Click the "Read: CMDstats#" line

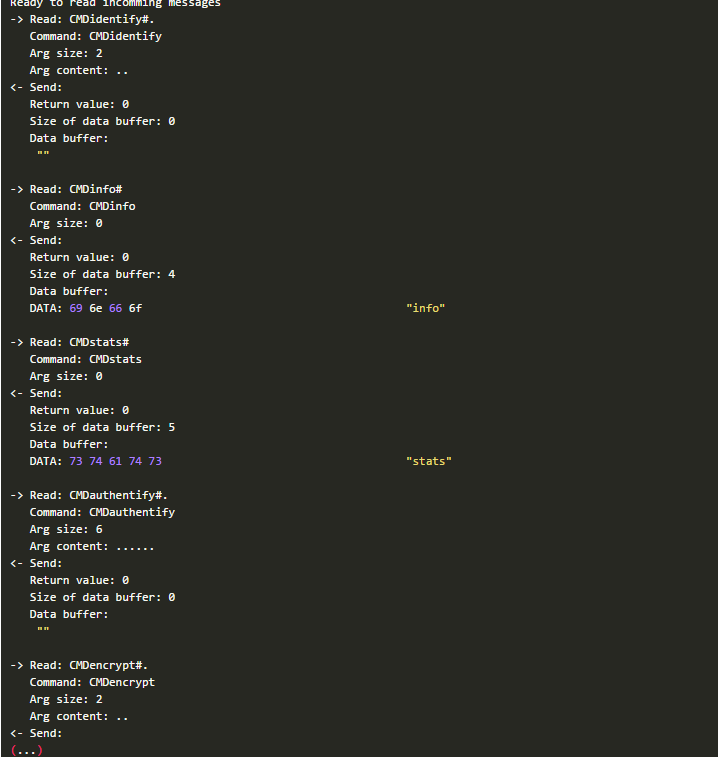click(x=78, y=342)
